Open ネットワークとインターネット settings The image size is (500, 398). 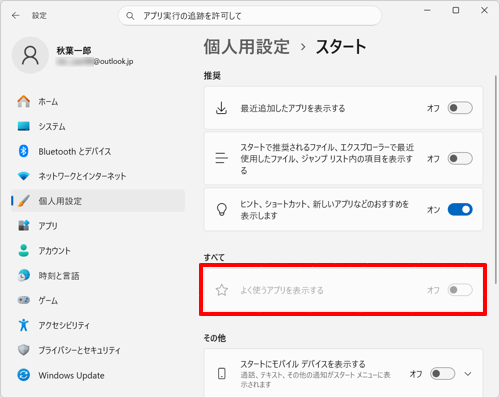[98, 176]
